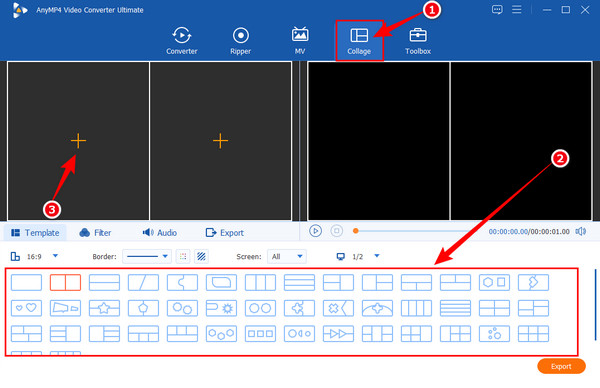Click the feedback chat icon in title bar

point(497,10)
